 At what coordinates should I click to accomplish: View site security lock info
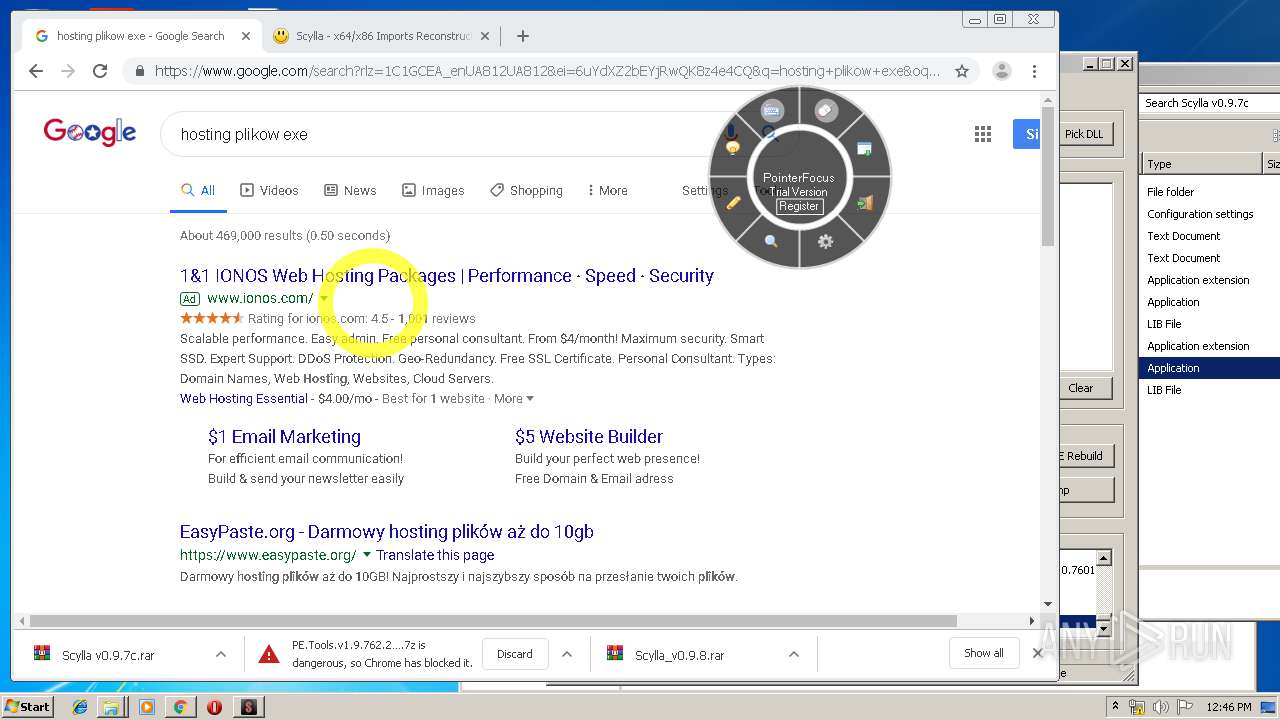coord(140,71)
